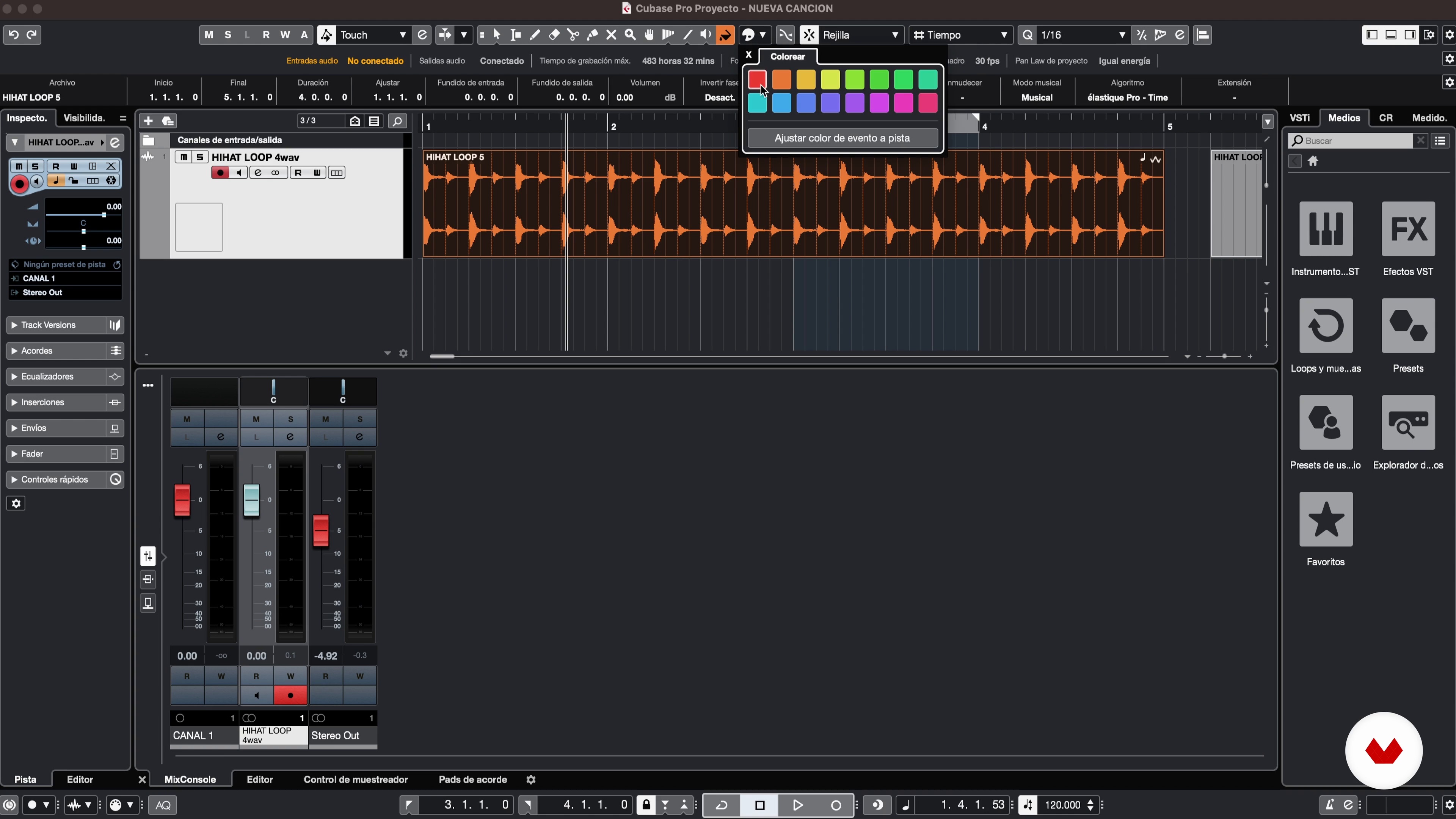This screenshot has width=1456, height=819.
Task: Close the Colorear popup with X
Action: point(748,55)
